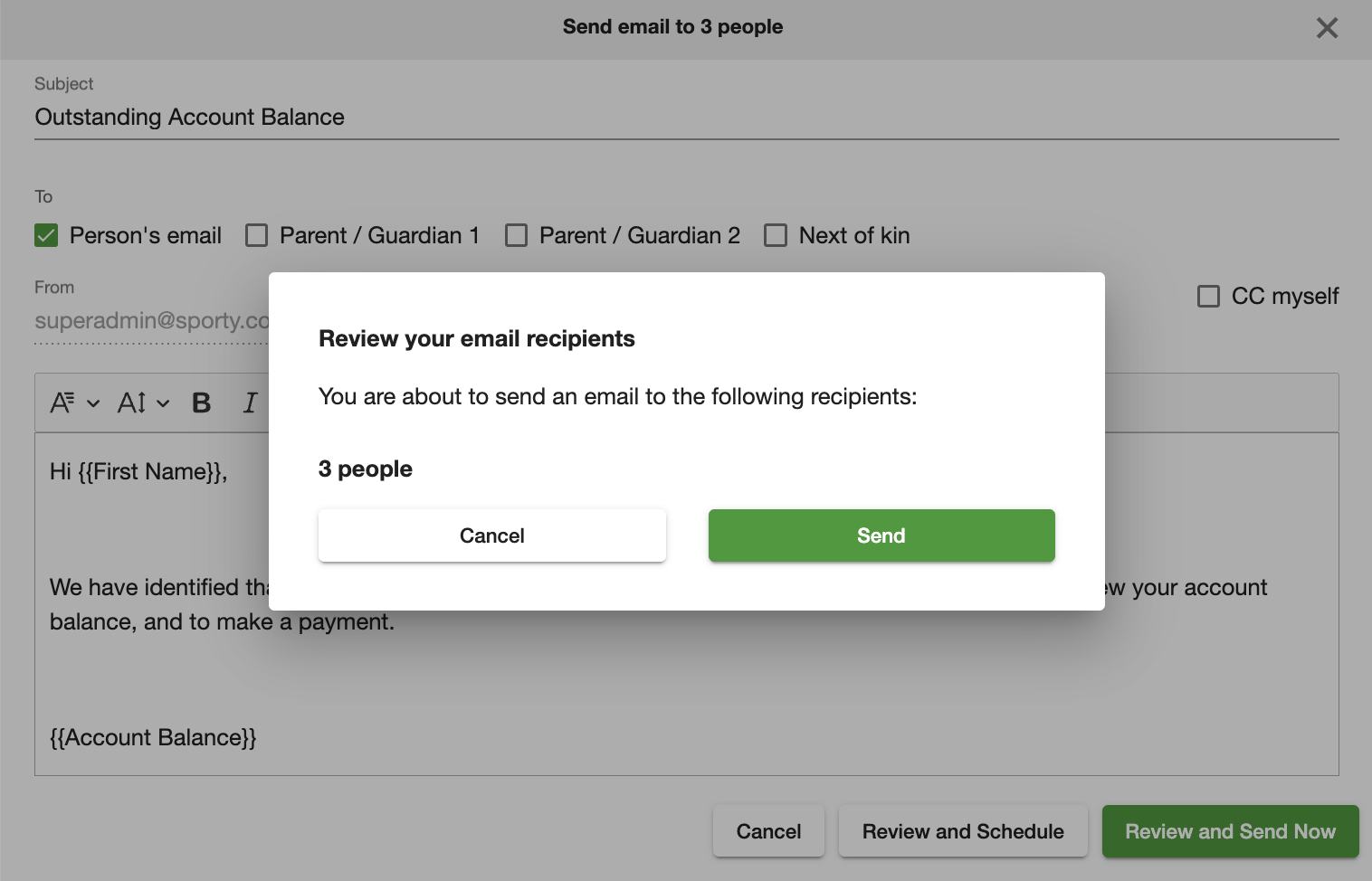Expand the font family dropdown arrow
1372x881 pixels.
coord(93,403)
